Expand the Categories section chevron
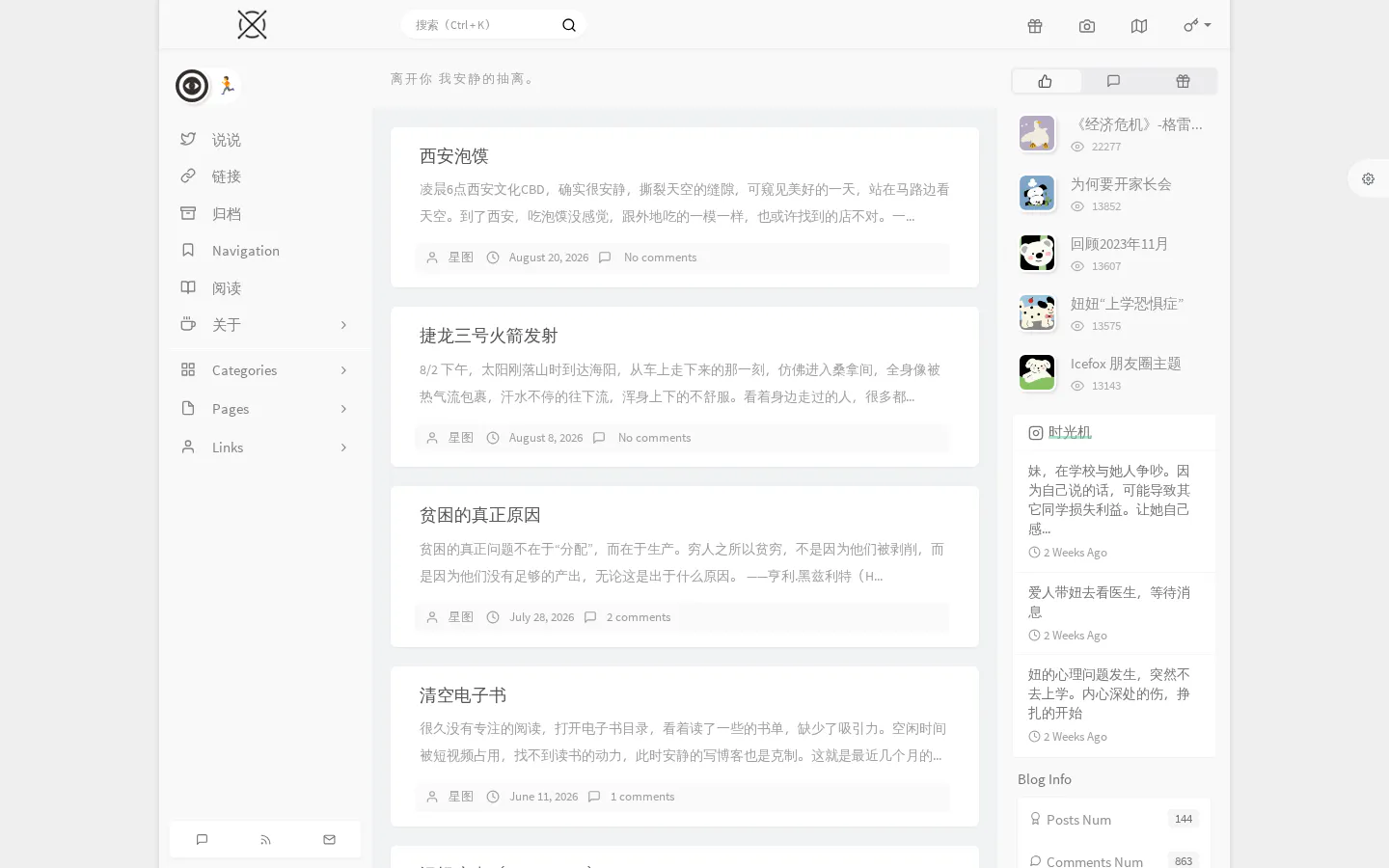 tap(343, 370)
